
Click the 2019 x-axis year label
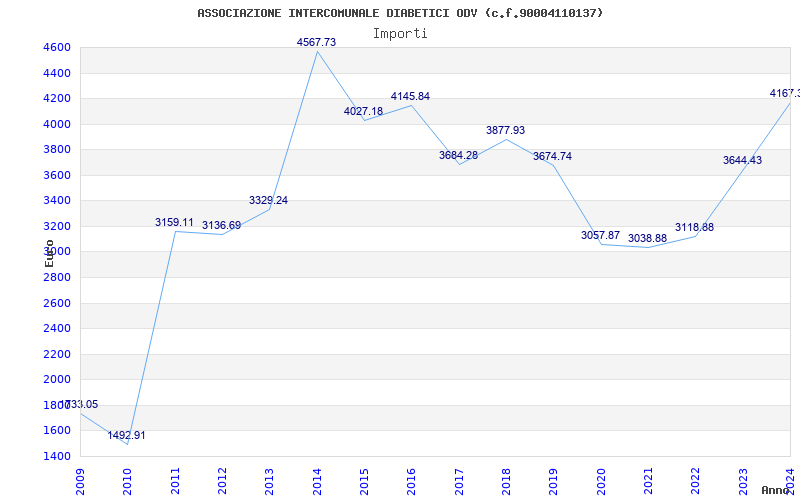554,482
